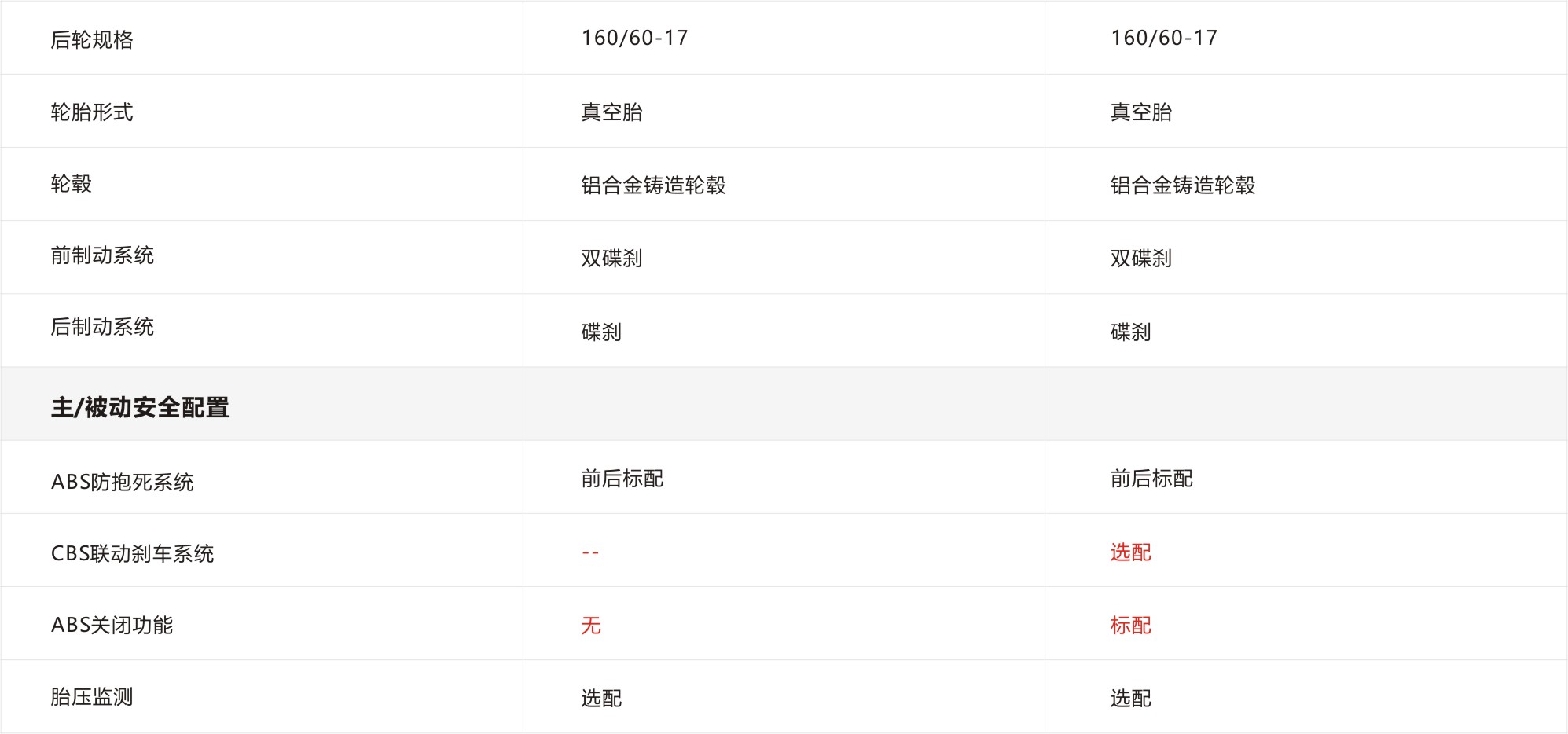Click the 主/被动安全配置 section header
Image resolution: width=1568 pixels, height=734 pixels.
(140, 407)
